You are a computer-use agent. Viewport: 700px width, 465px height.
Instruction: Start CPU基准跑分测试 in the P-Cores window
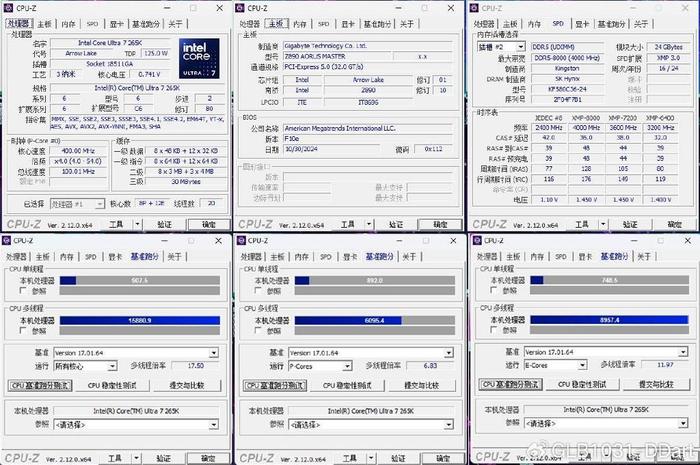pyautogui.click(x=275, y=385)
